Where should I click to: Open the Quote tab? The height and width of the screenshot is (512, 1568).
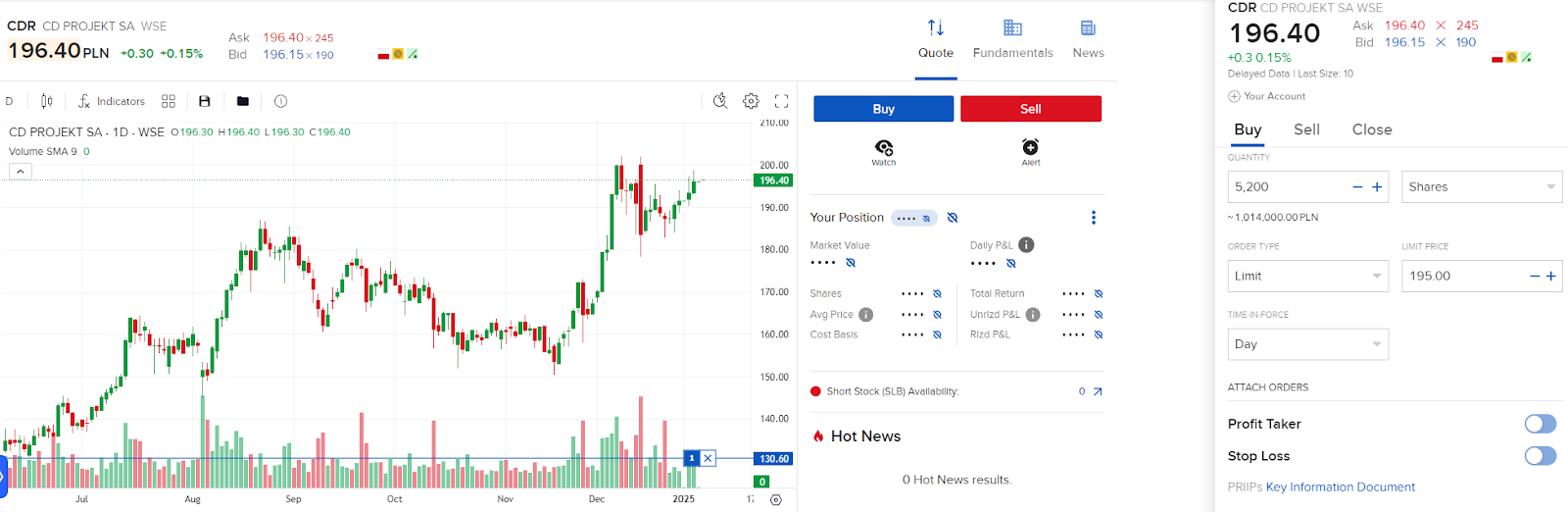point(936,39)
